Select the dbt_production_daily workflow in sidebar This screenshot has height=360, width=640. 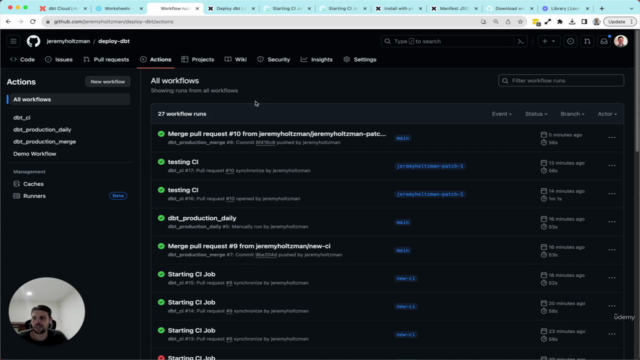click(x=42, y=130)
